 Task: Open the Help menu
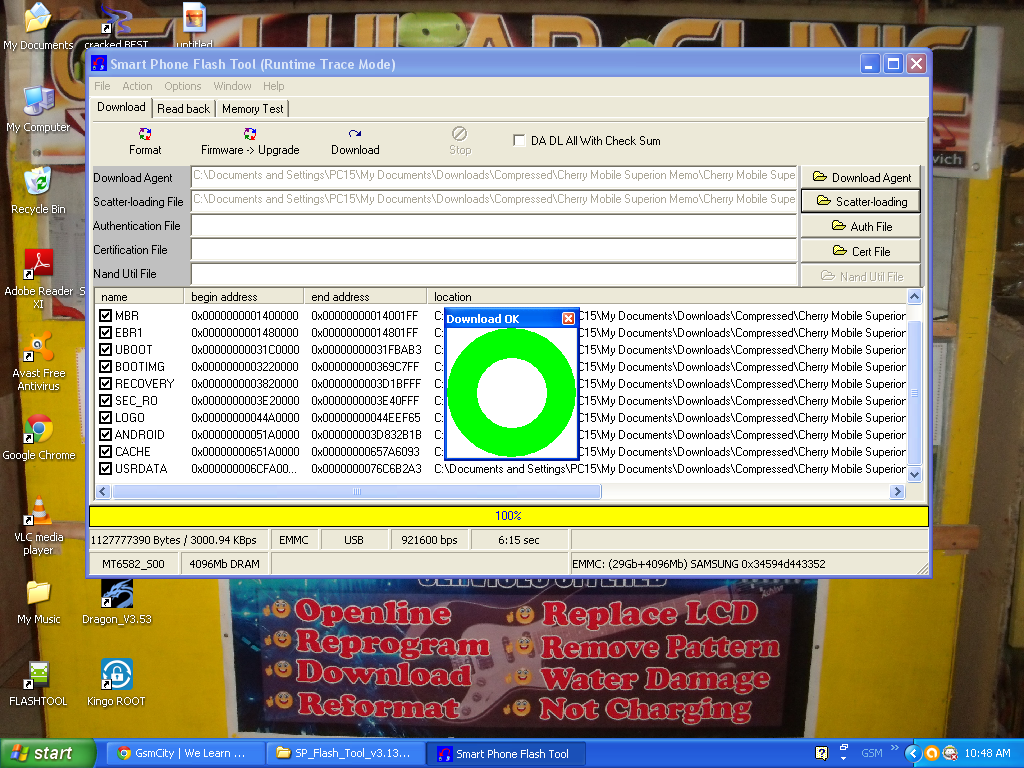point(274,86)
